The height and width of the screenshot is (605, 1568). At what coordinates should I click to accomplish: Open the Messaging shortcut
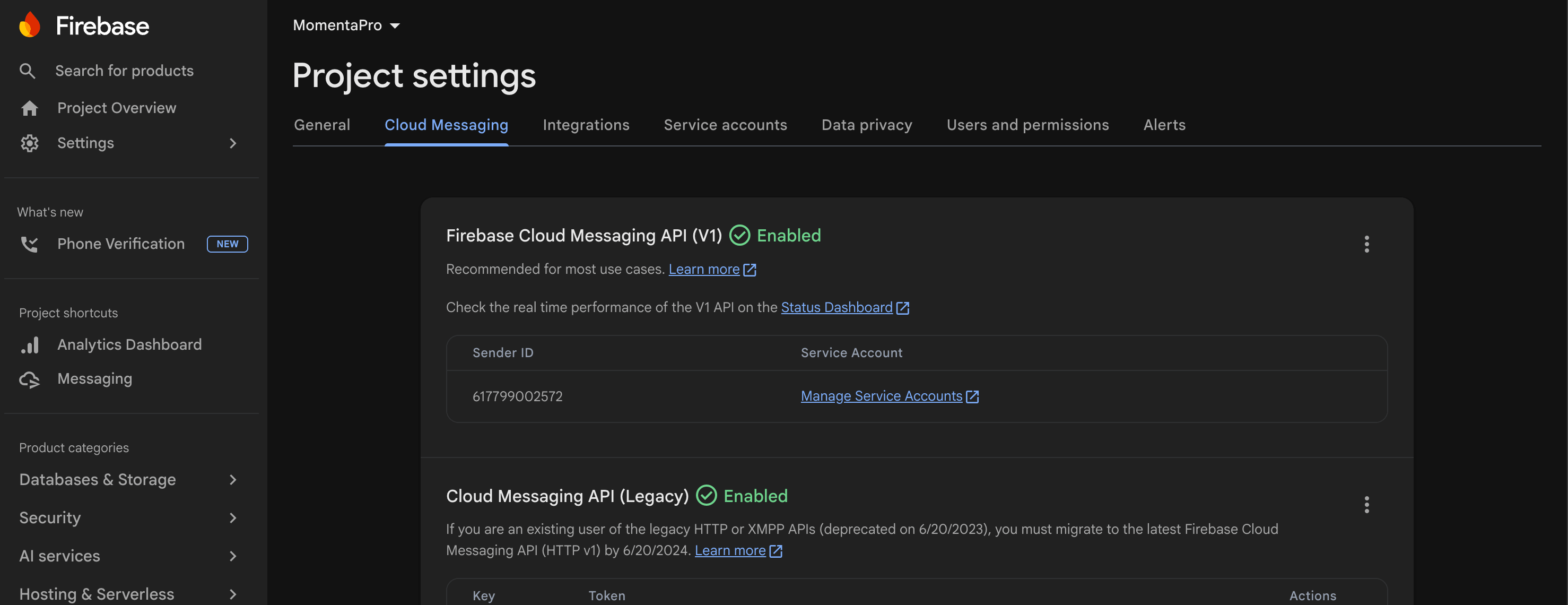(94, 379)
